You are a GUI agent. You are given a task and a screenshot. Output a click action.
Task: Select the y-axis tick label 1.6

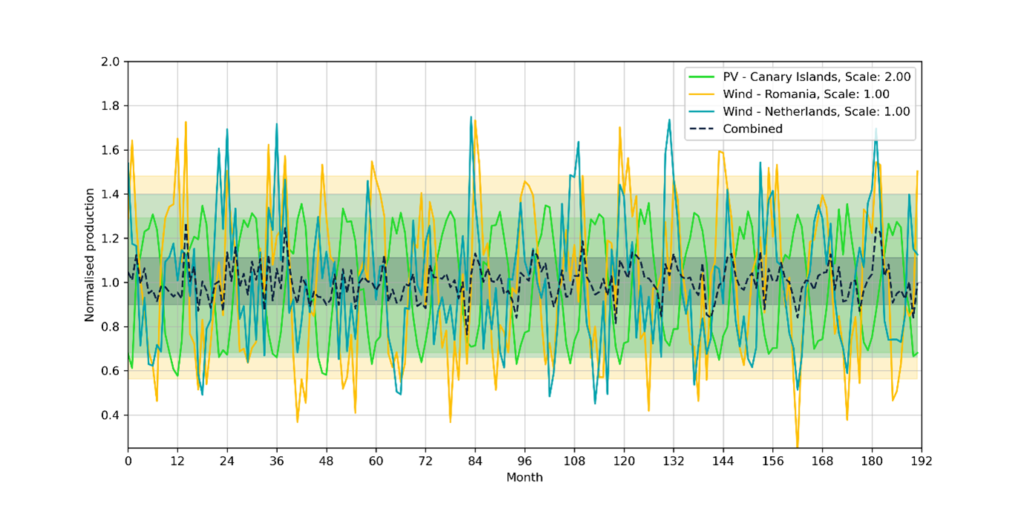(x=110, y=150)
